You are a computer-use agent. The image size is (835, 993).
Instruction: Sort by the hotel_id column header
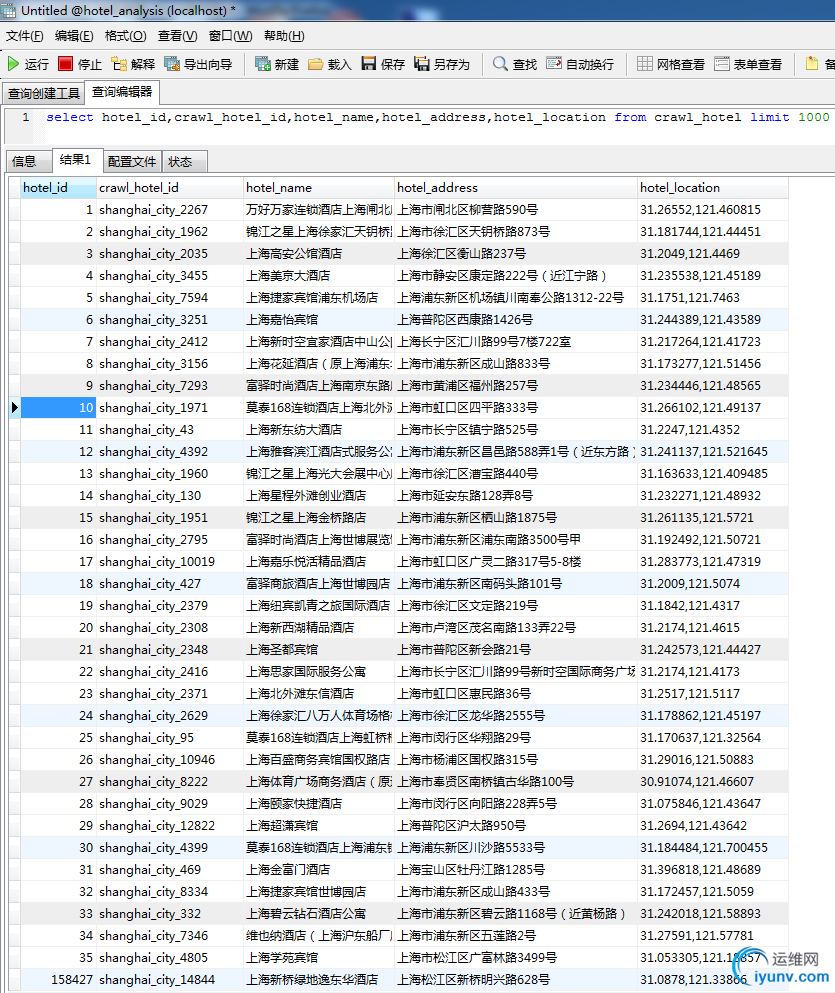(58, 187)
